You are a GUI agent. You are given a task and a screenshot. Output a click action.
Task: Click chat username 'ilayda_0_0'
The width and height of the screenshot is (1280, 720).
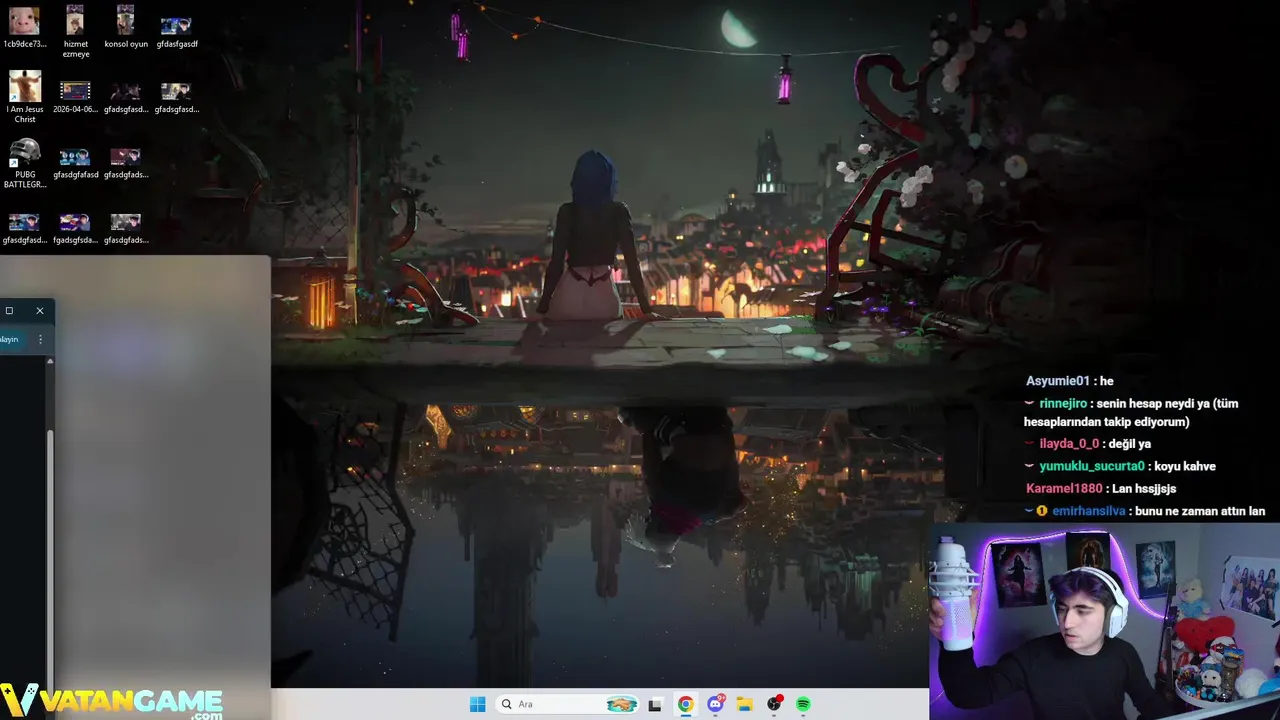point(1069,444)
